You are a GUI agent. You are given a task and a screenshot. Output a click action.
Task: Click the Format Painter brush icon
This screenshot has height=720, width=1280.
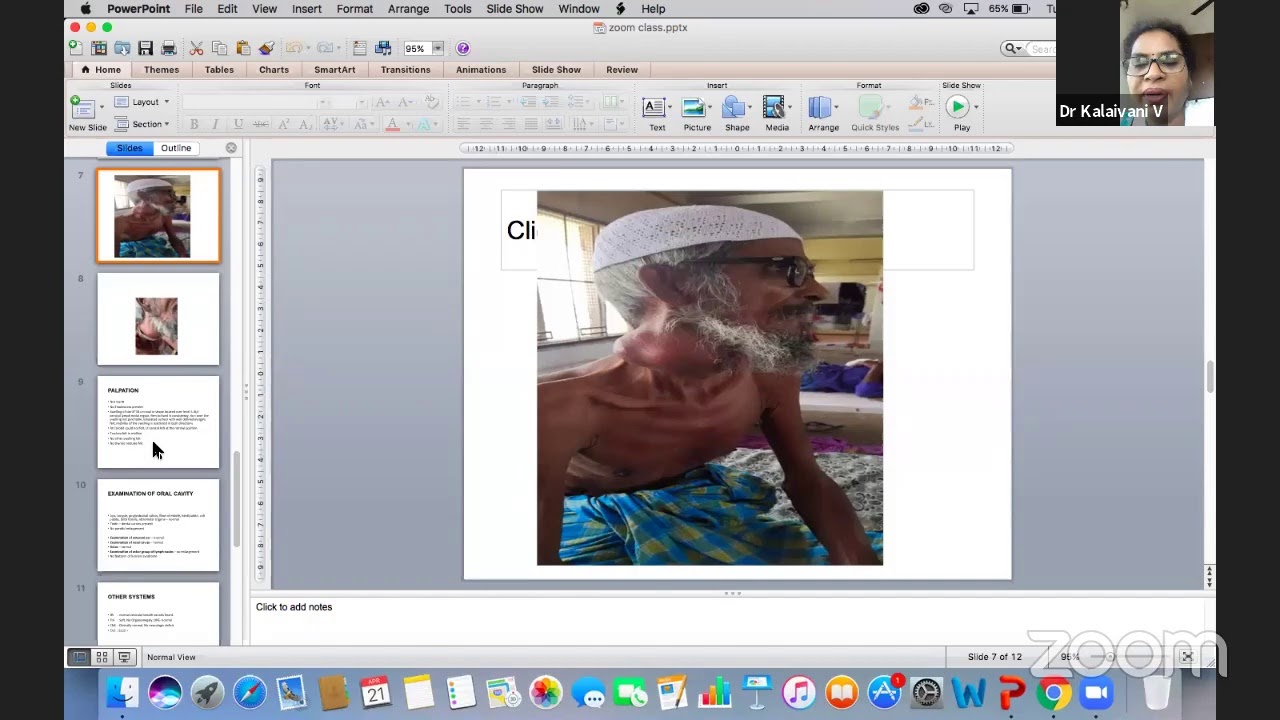click(x=266, y=48)
